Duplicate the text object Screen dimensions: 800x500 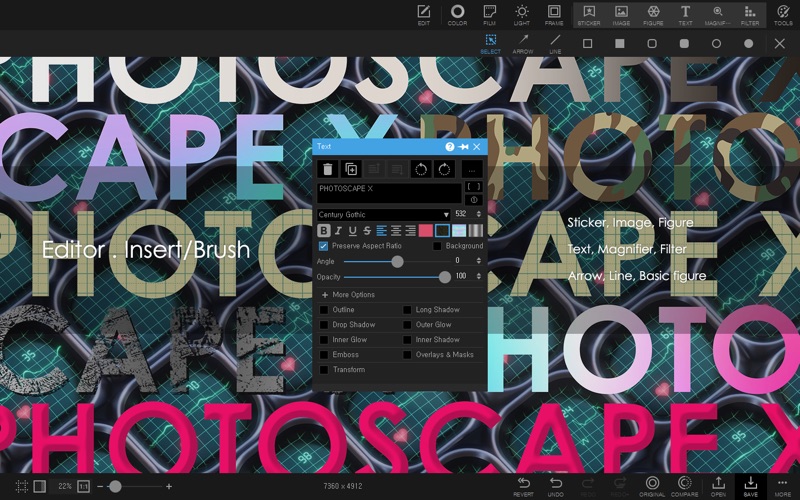tap(351, 169)
